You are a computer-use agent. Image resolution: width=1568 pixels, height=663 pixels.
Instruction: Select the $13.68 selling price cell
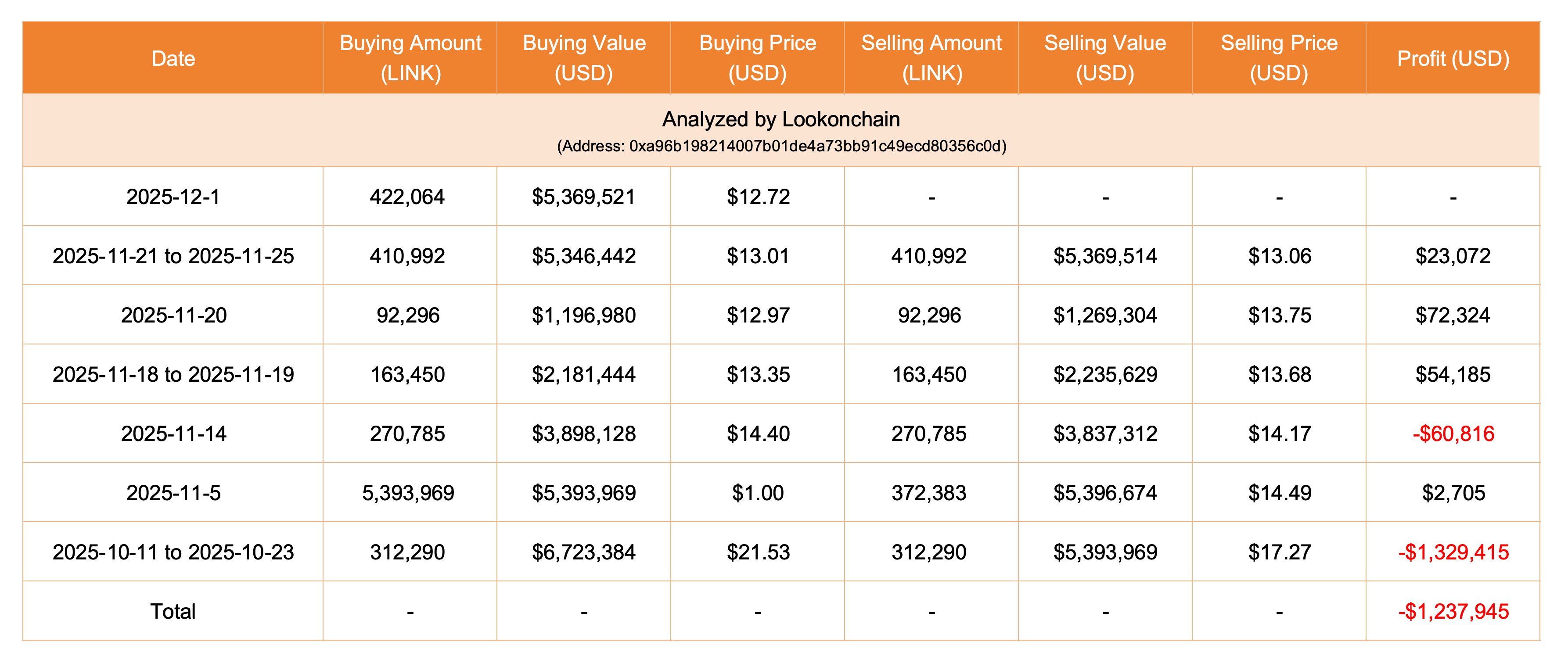coord(1280,375)
